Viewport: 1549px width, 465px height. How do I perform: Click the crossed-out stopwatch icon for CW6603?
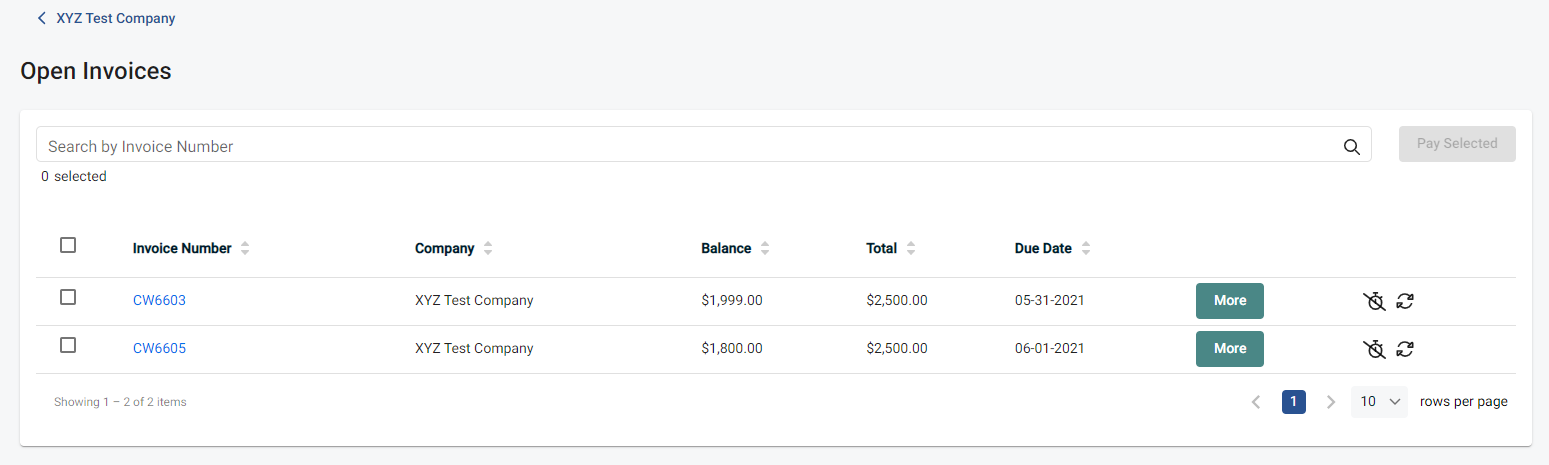click(x=1375, y=301)
